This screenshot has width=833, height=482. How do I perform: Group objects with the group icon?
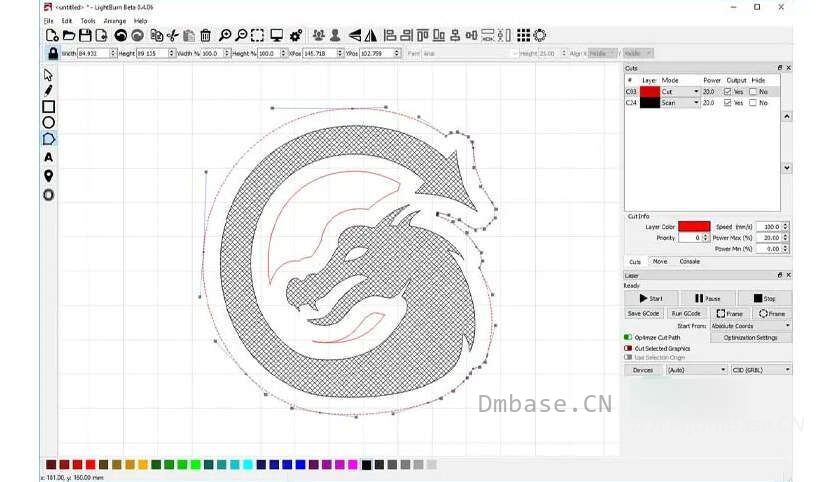tap(319, 36)
